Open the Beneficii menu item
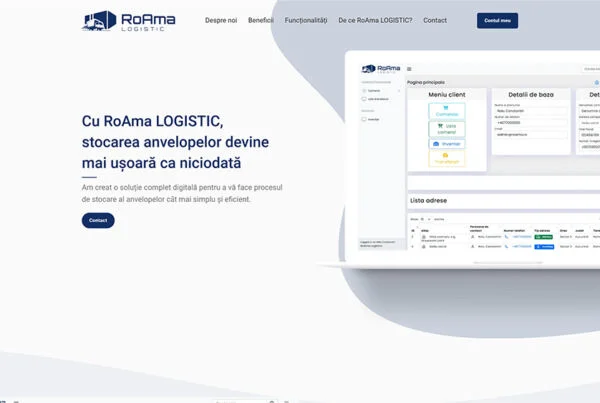 (x=261, y=20)
